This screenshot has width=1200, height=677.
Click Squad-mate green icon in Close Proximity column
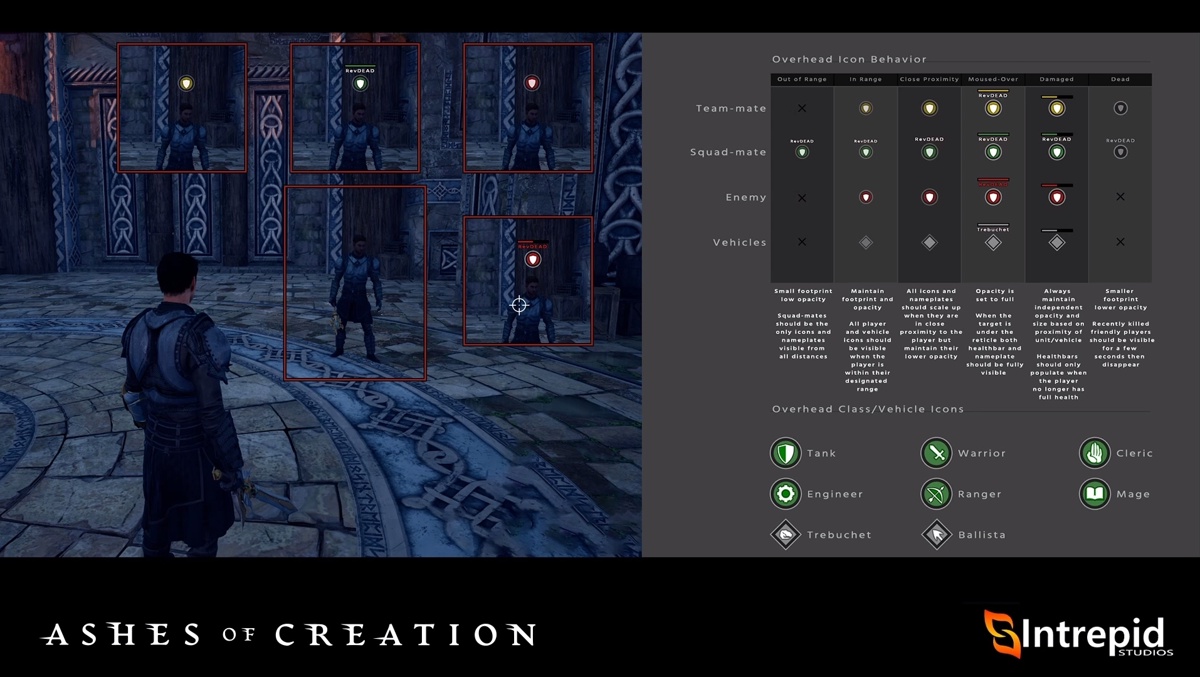coord(929,152)
